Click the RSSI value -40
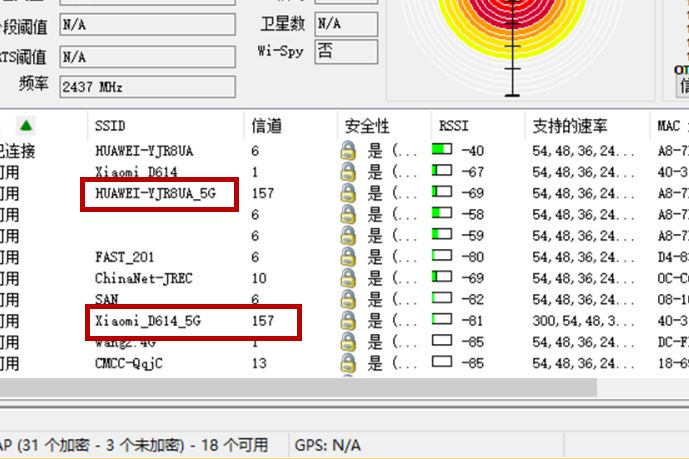 point(473,151)
